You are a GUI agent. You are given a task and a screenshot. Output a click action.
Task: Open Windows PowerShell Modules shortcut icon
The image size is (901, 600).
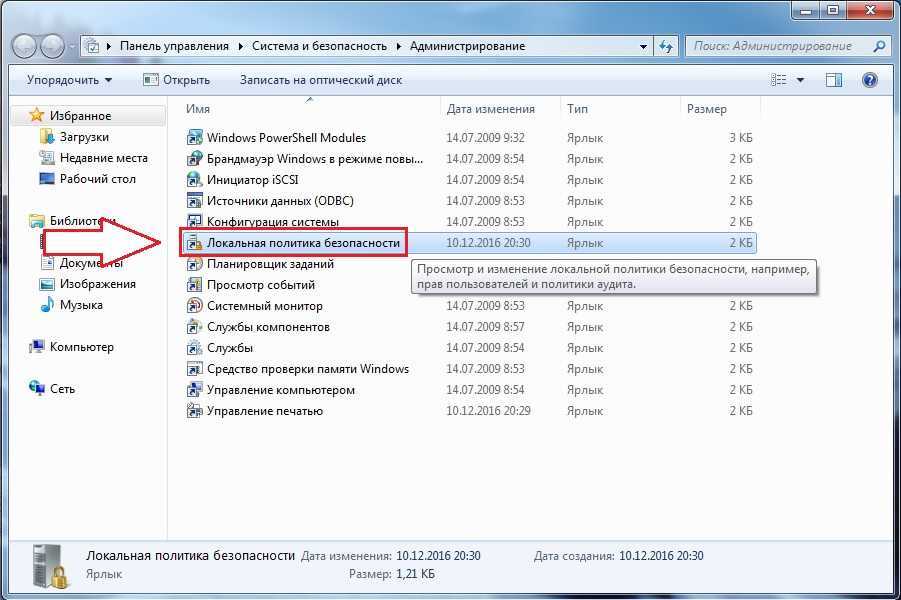coord(195,138)
